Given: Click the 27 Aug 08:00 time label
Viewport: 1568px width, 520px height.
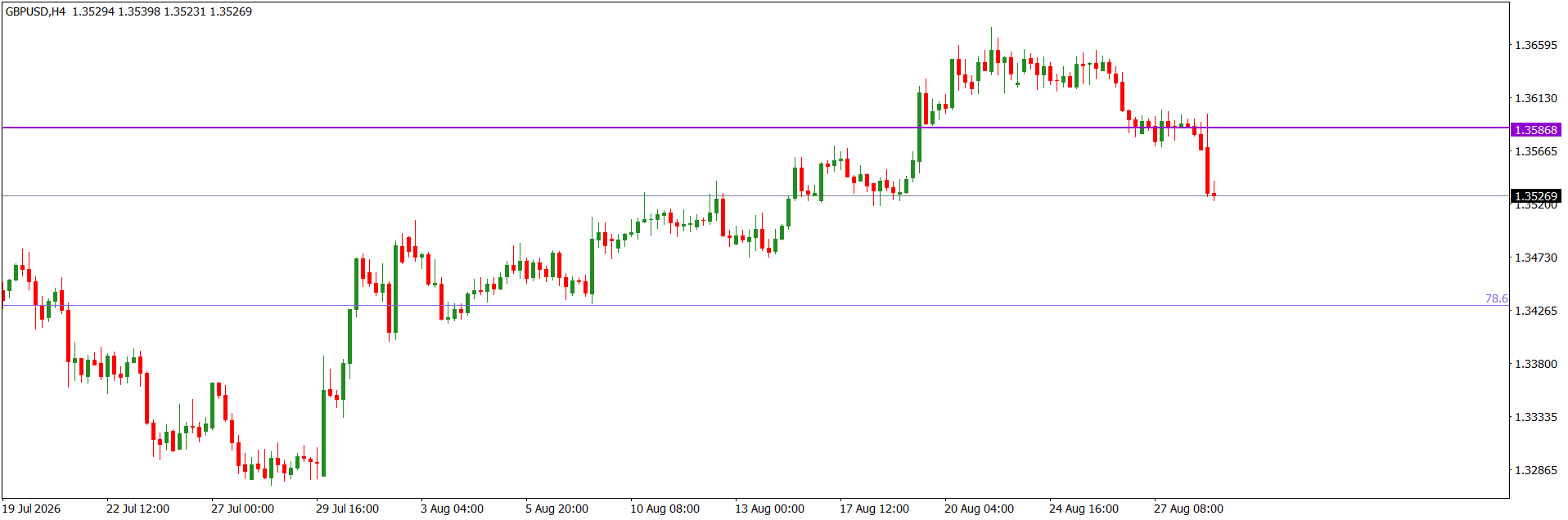Looking at the screenshot, I should pos(1188,509).
